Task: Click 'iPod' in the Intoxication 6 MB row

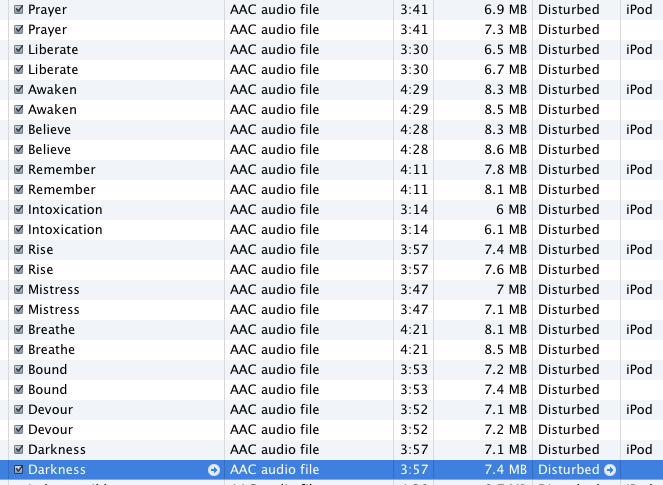Action: (639, 209)
